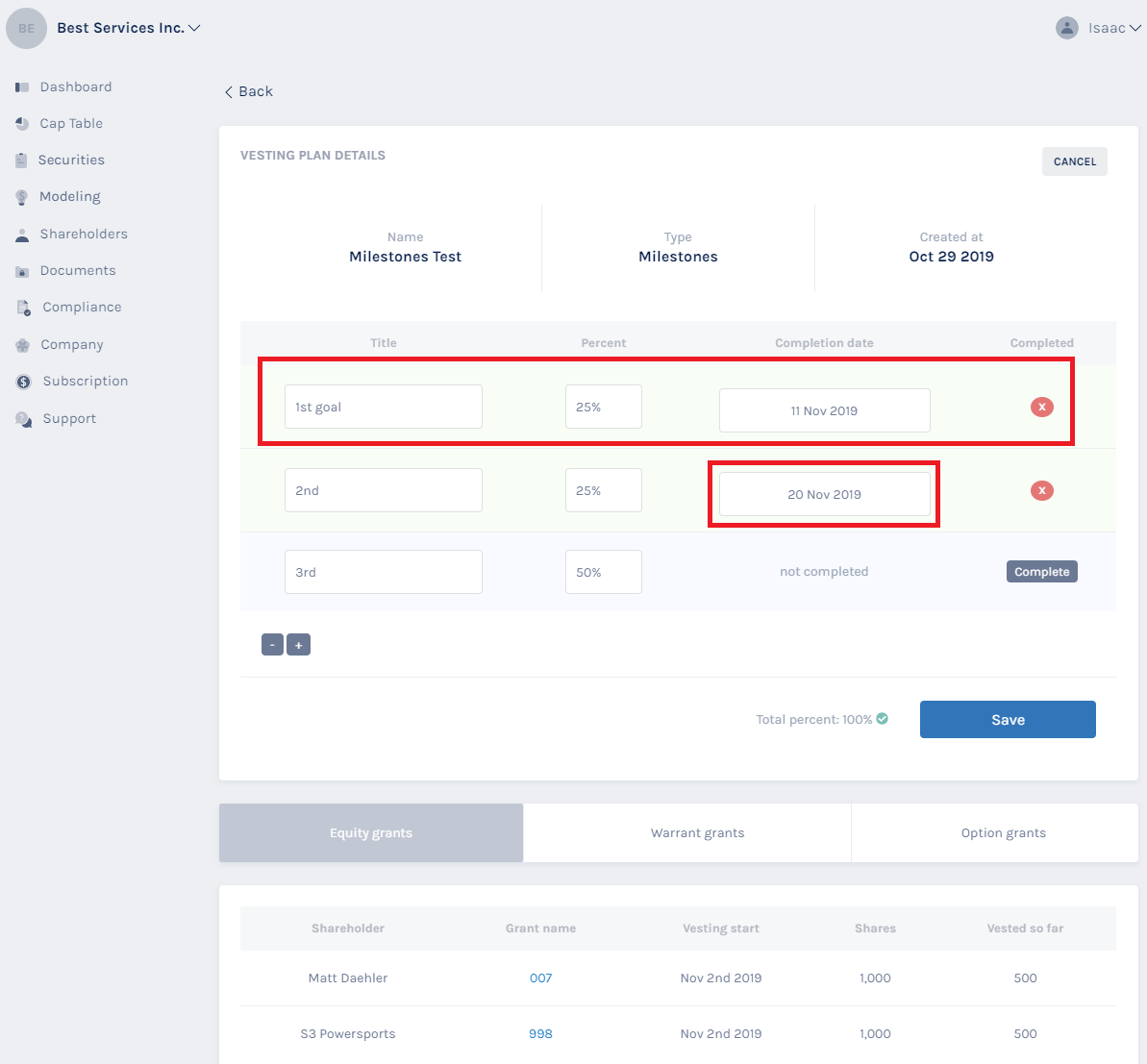Screen dimensions: 1147x1064
Task: Click the Modeling lightbulb icon
Action: tap(22, 197)
